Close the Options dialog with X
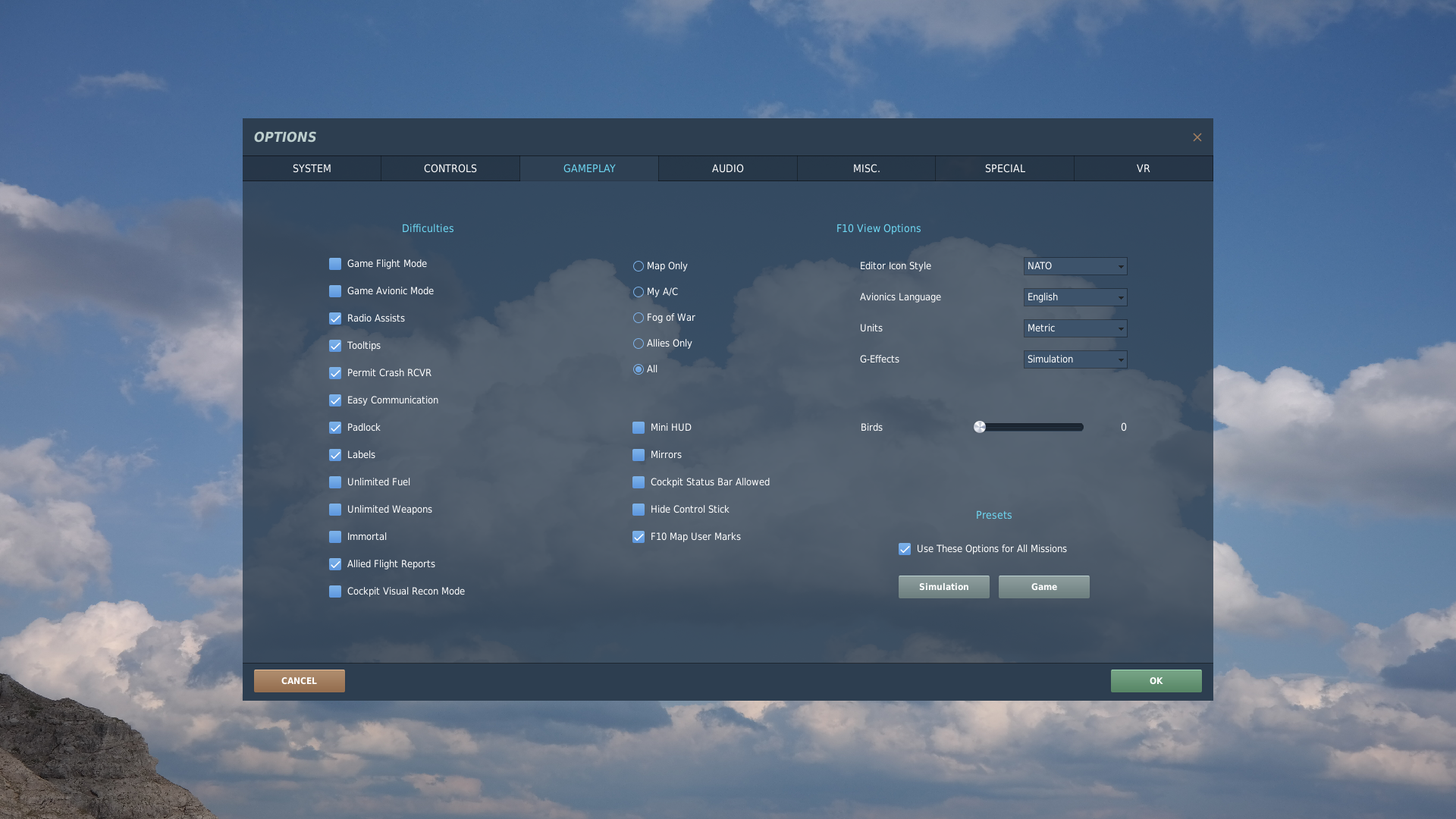1456x819 pixels. coord(1197,137)
